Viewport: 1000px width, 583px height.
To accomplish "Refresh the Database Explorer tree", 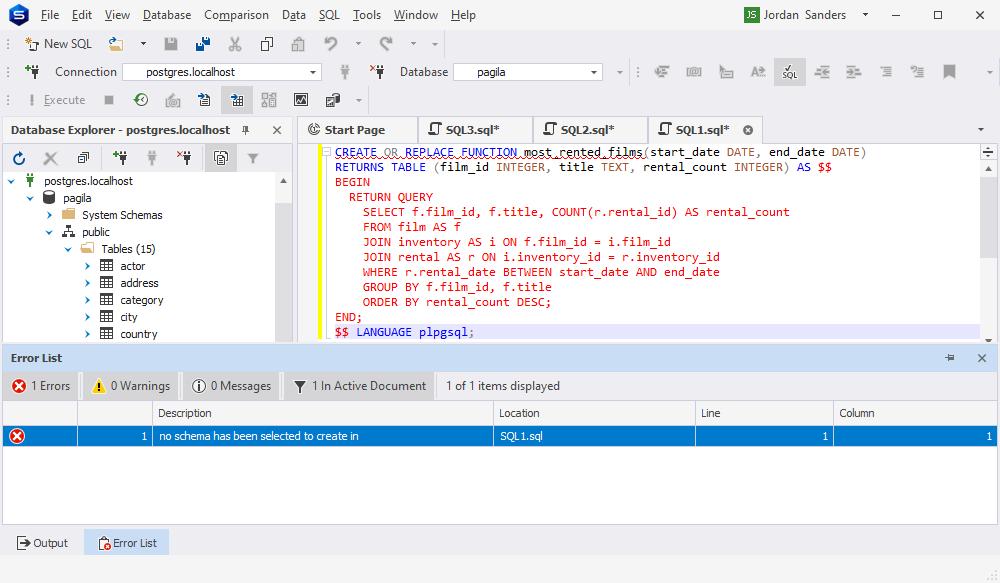I will 17,157.
